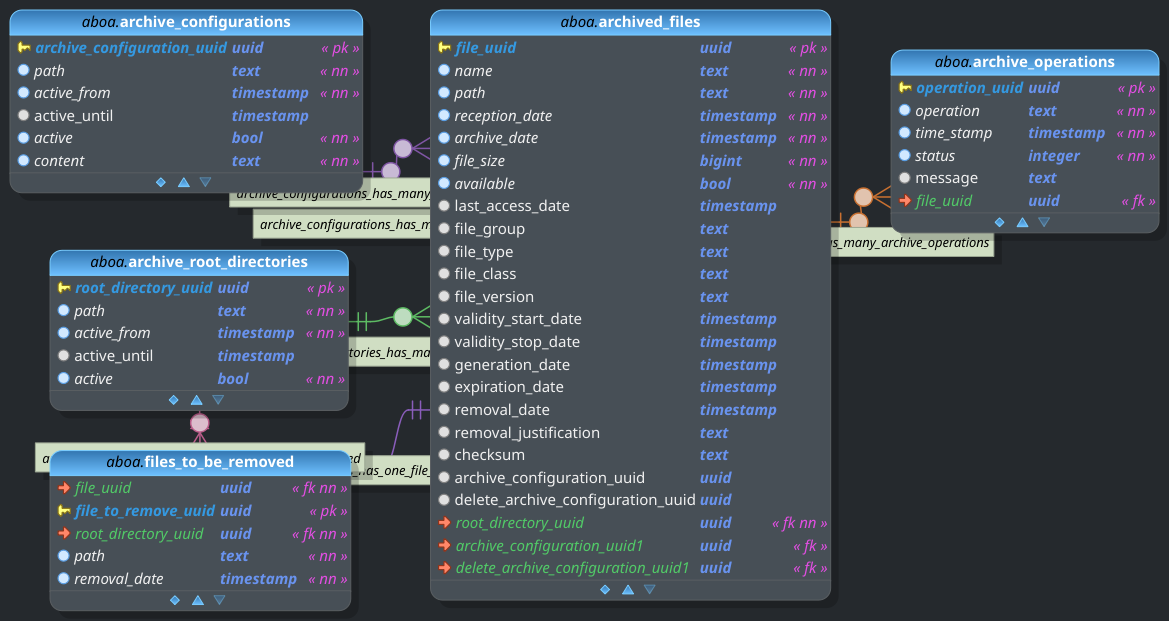Select aboa.archive_configurations table title
The height and width of the screenshot is (621, 1169).
(186, 22)
